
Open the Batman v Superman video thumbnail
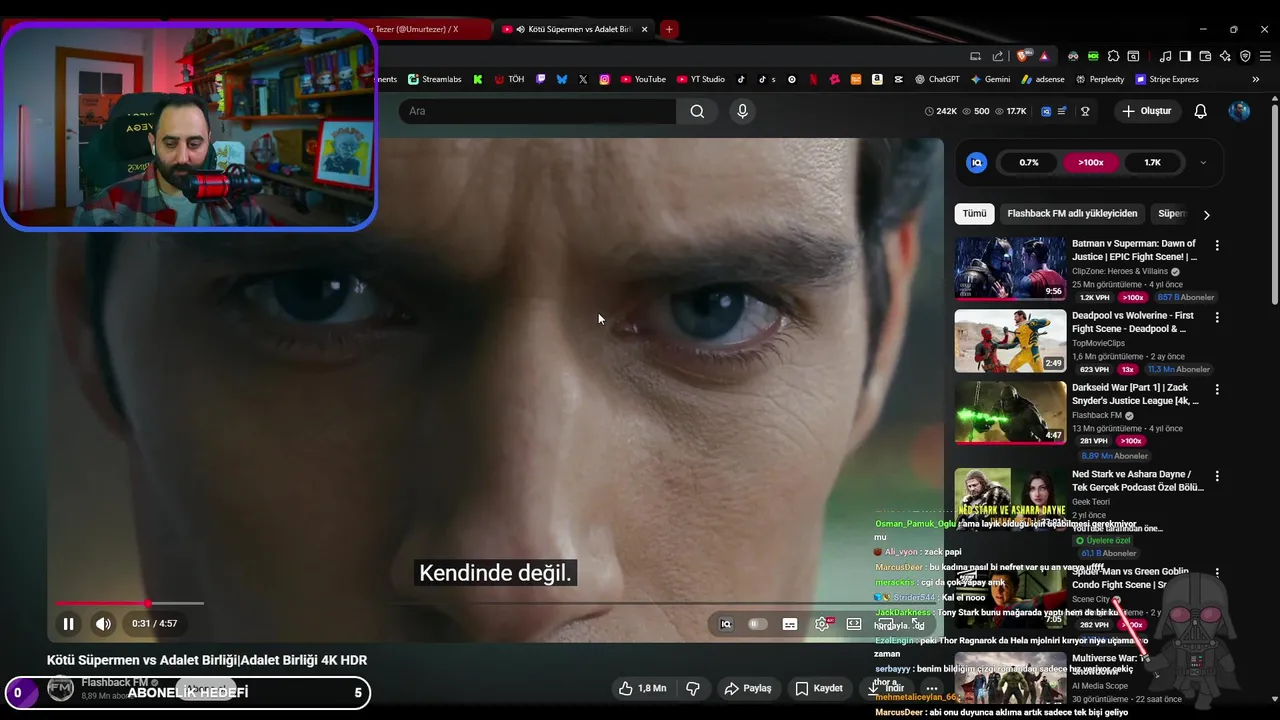pos(1010,268)
